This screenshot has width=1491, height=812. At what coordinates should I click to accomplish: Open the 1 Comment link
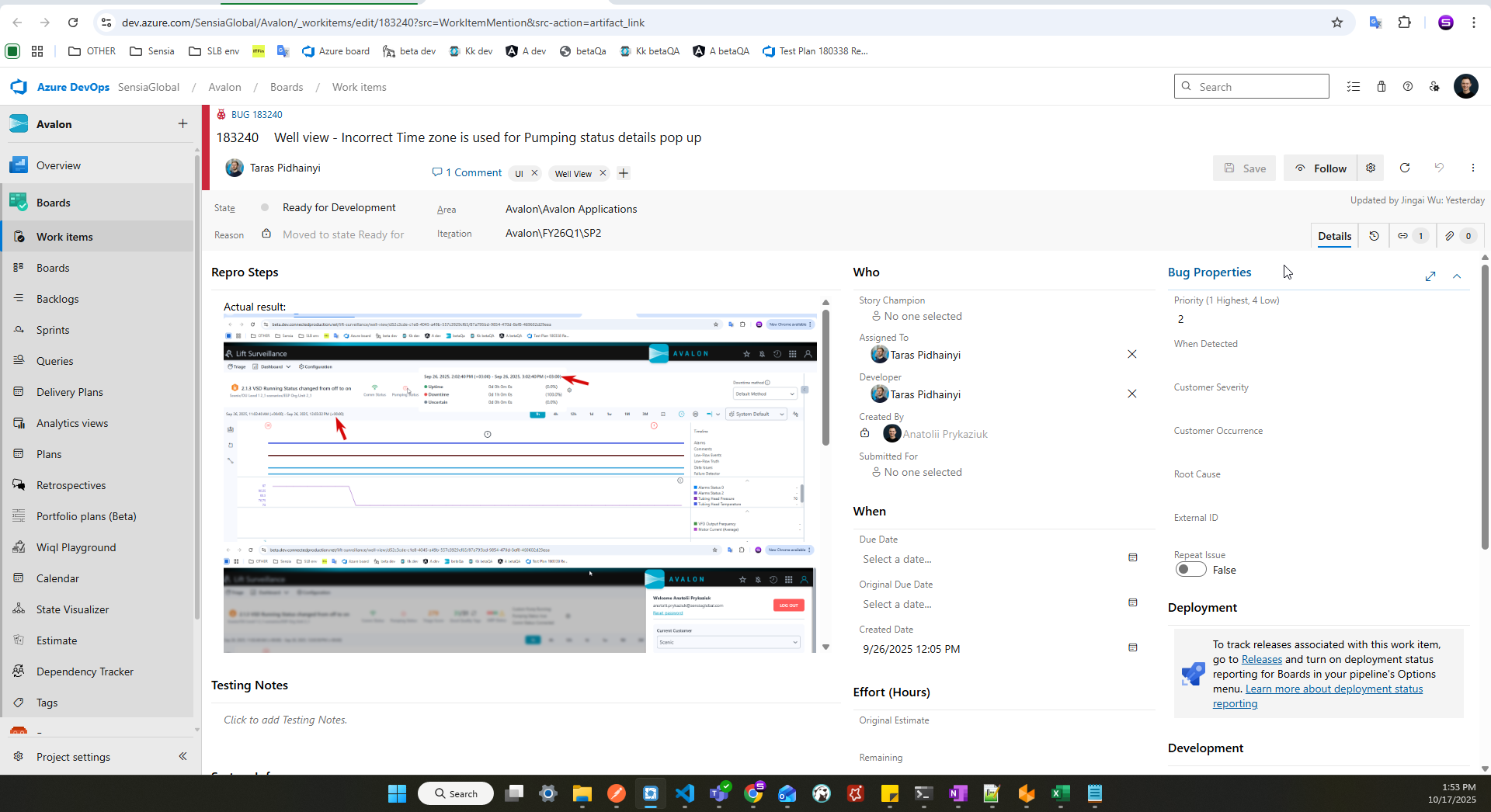[467, 172]
